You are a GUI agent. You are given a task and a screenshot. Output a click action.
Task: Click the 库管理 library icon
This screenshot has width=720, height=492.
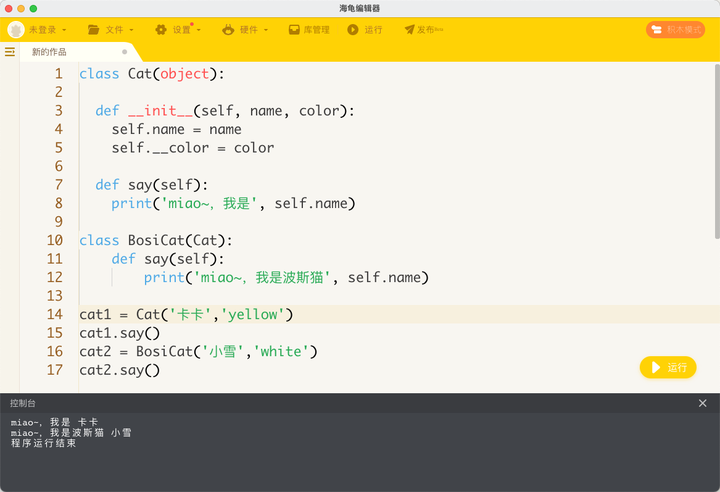click(x=294, y=30)
